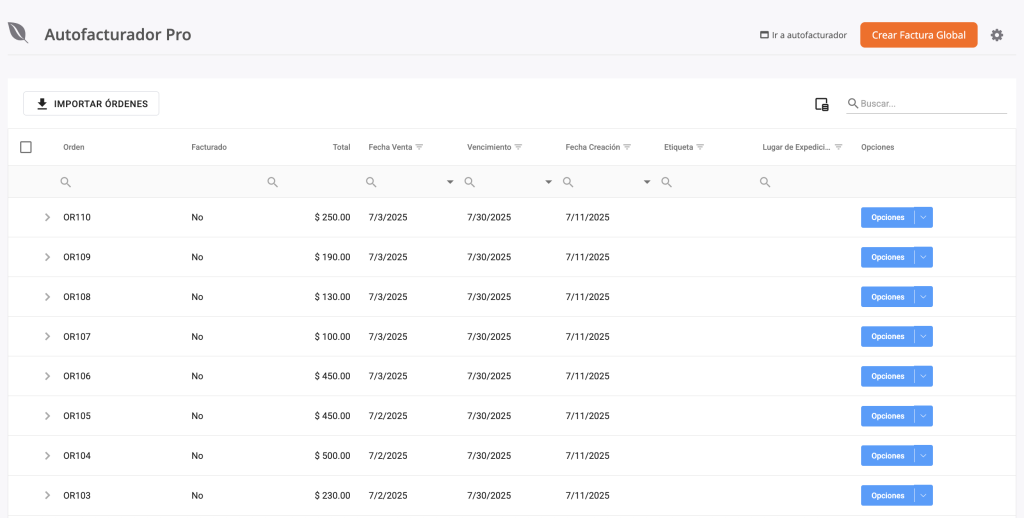Click the leaf logo icon
Image resolution: width=1024 pixels, height=518 pixels.
point(18,33)
